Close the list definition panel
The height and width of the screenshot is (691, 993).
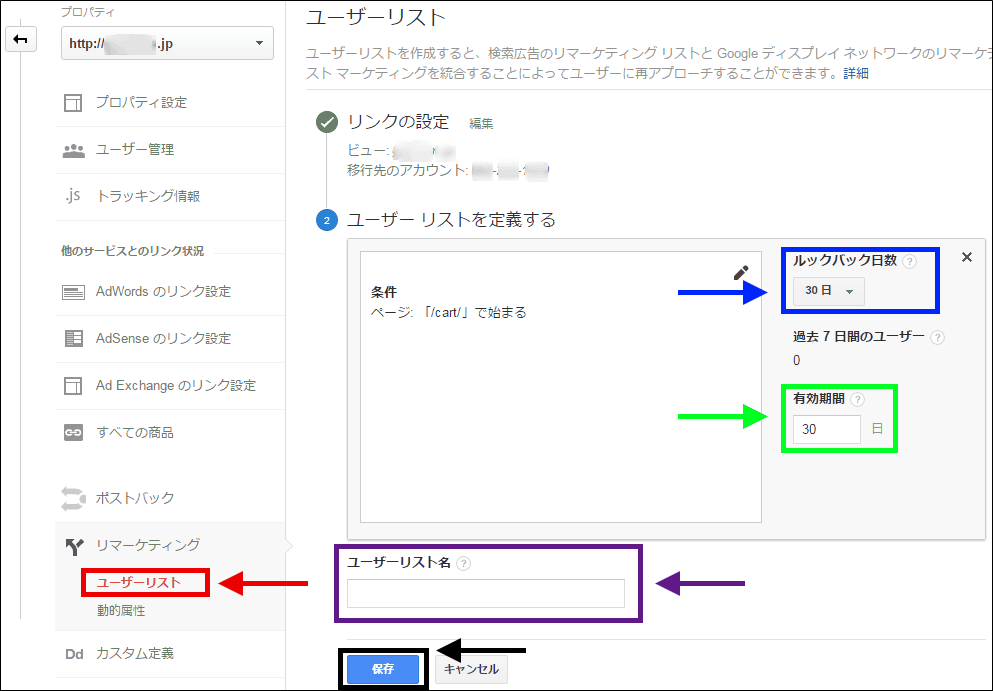(x=966, y=257)
